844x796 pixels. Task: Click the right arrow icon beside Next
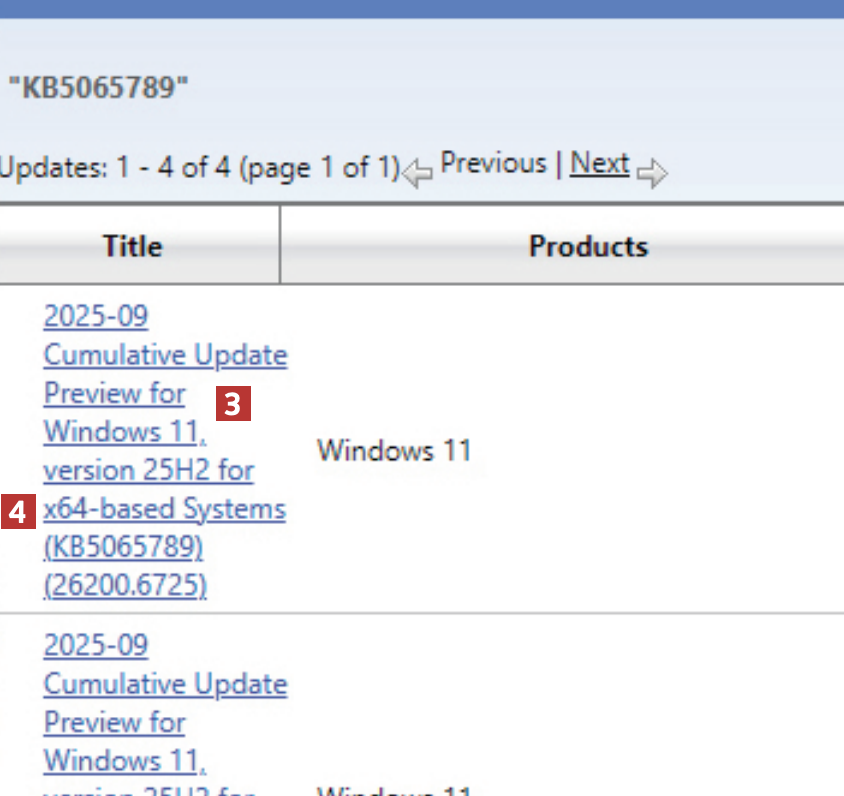tap(652, 173)
